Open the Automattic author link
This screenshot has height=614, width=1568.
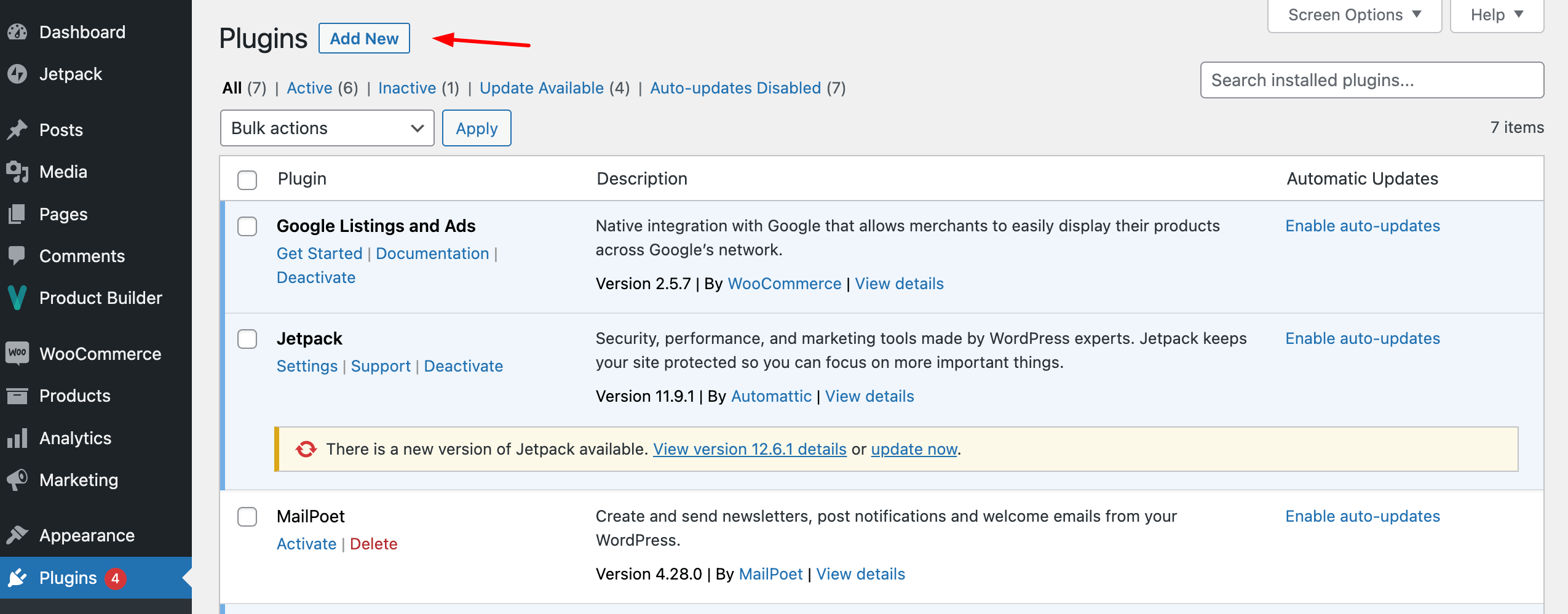point(771,396)
